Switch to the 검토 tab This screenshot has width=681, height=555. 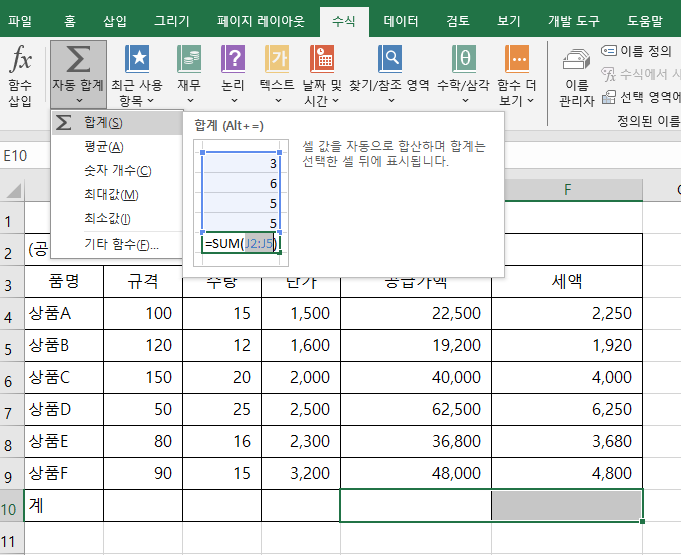coord(458,21)
